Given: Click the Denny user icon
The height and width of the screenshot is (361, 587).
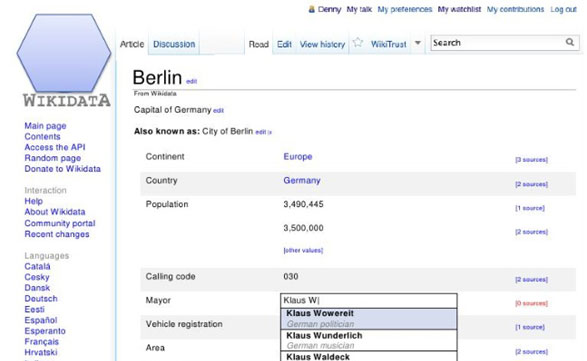Looking at the screenshot, I should coord(311,9).
